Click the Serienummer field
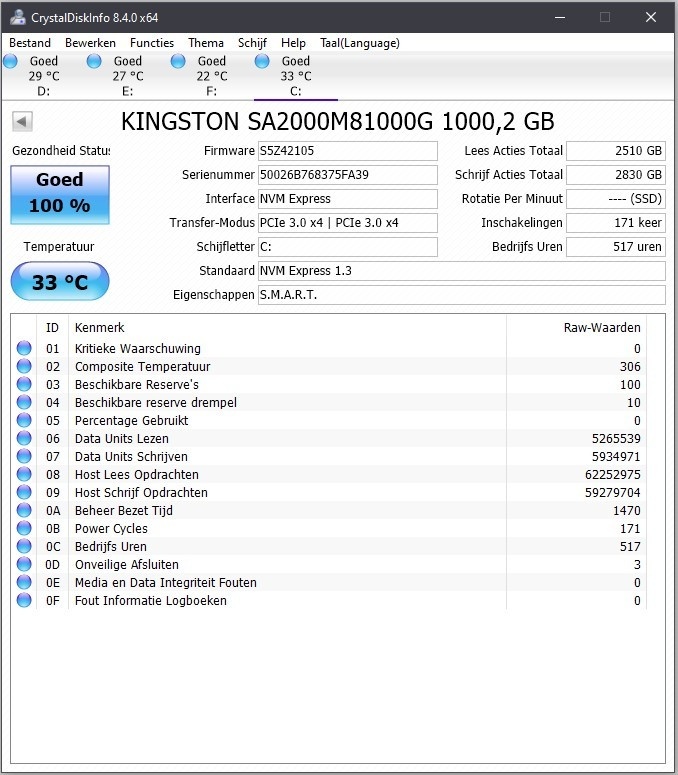The image size is (678, 775). coord(347,174)
